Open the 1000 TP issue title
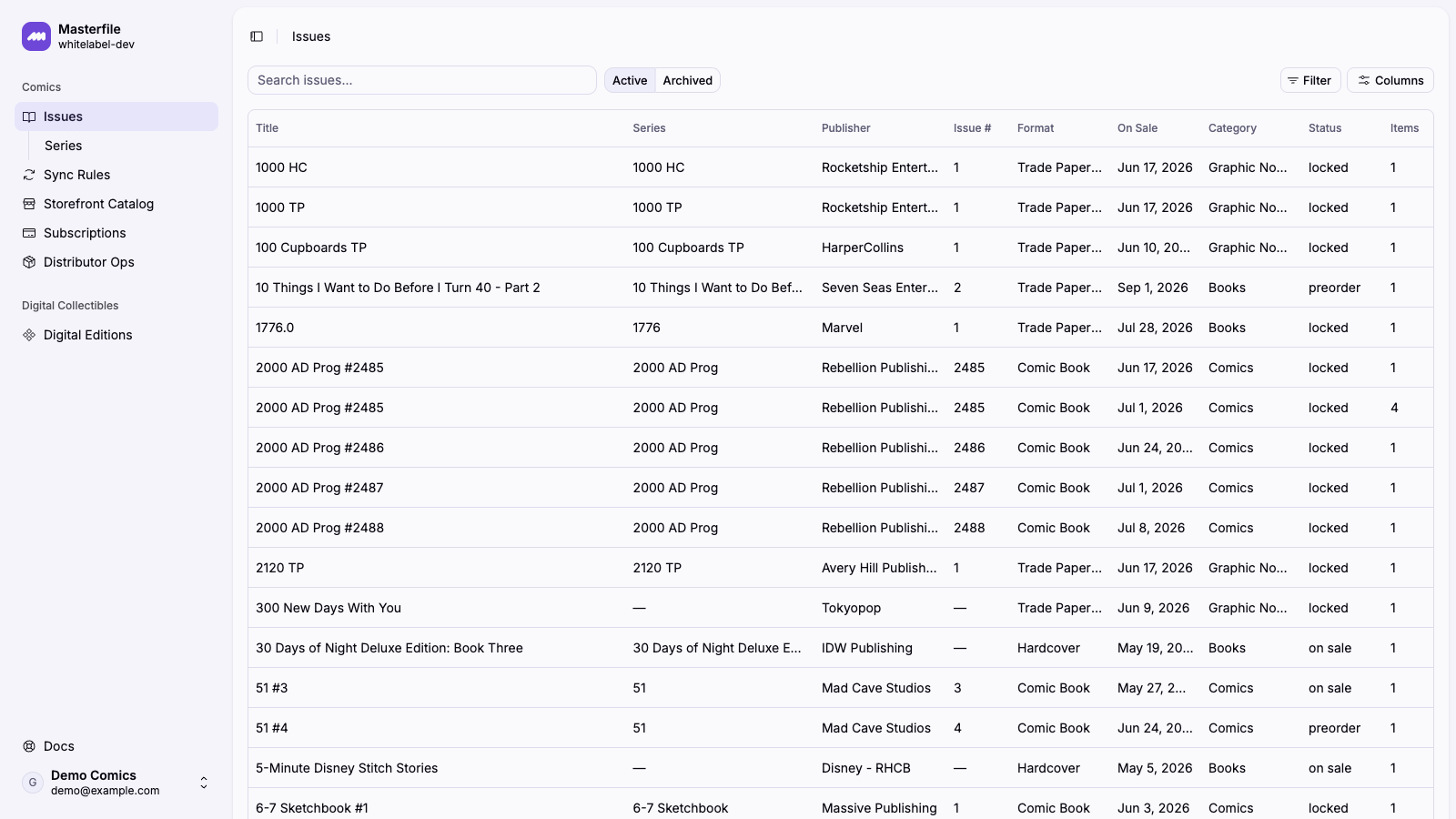 pos(280,207)
